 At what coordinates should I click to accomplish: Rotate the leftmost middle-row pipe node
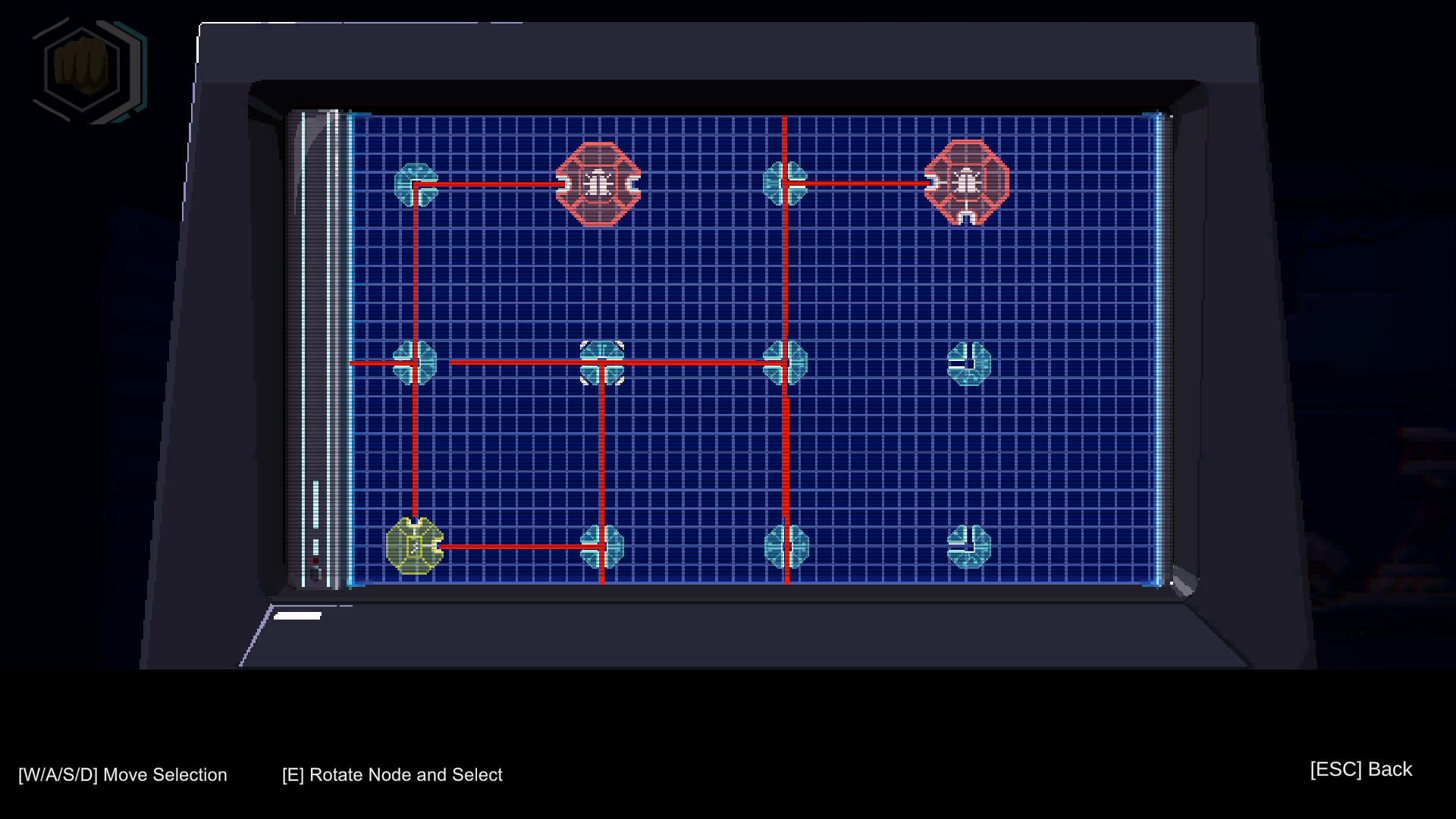(416, 362)
